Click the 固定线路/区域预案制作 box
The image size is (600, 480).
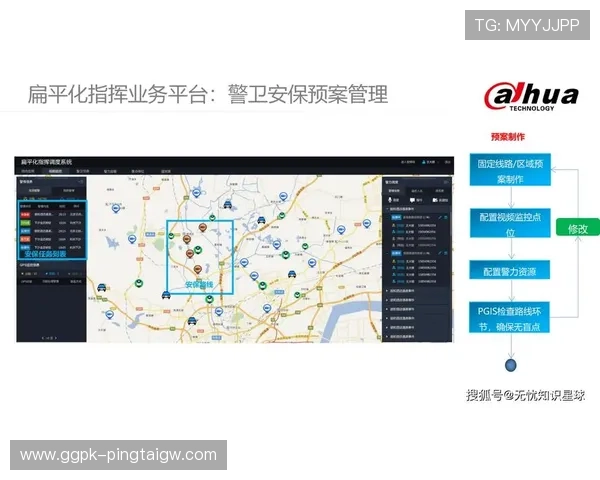[510, 171]
